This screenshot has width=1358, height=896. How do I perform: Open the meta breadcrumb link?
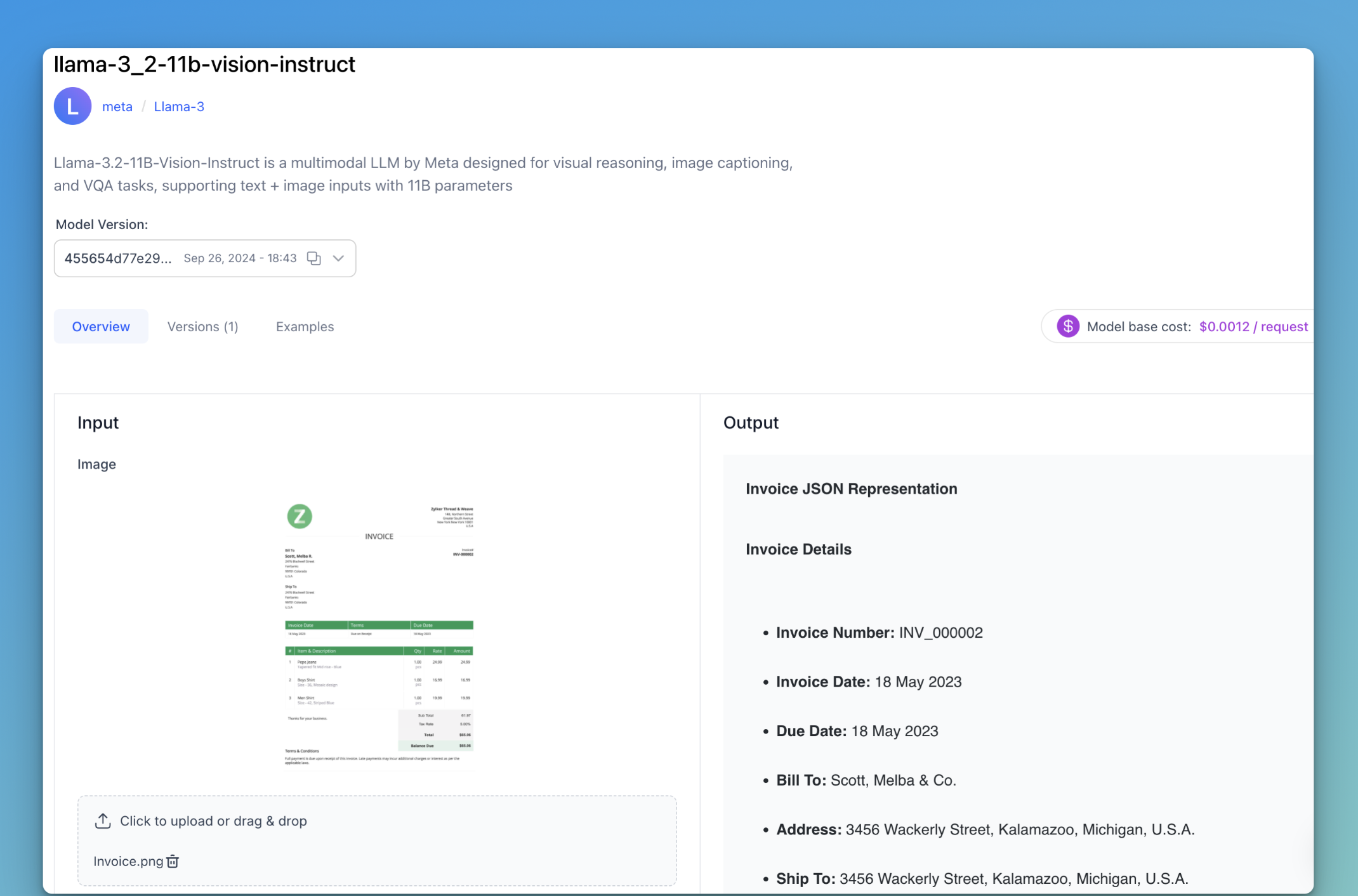(x=117, y=106)
